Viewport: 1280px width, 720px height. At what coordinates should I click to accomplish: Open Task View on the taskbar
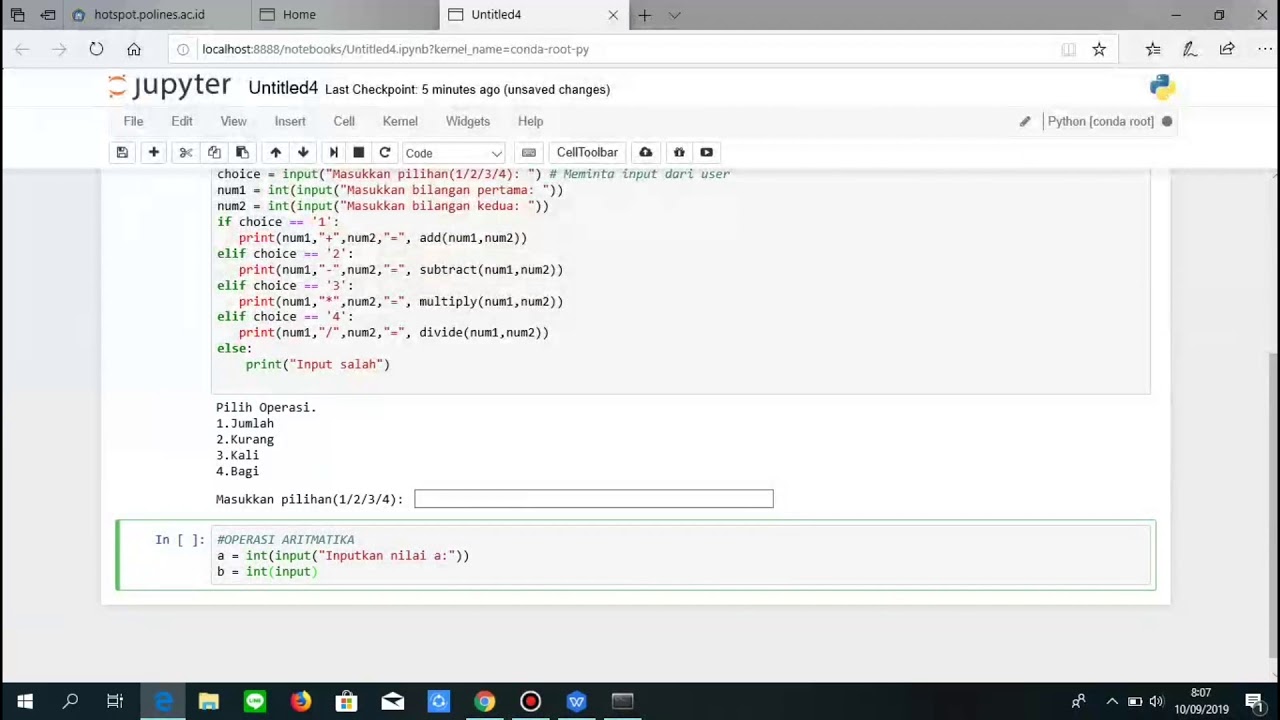coord(115,701)
